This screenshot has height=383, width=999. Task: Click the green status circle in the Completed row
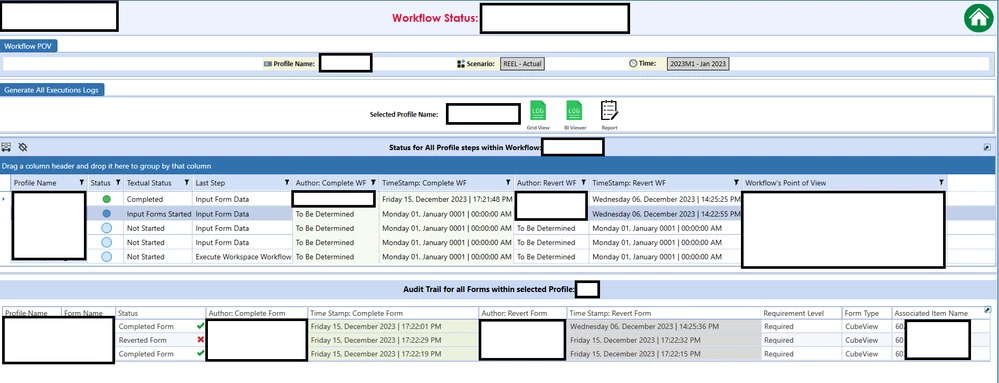(106, 199)
